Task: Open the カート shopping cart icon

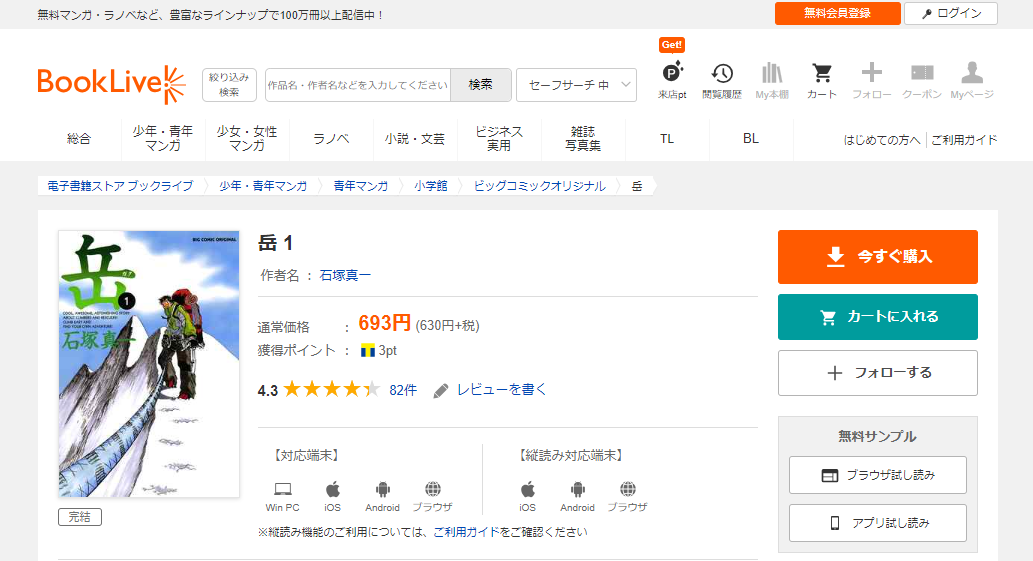Action: [822, 78]
